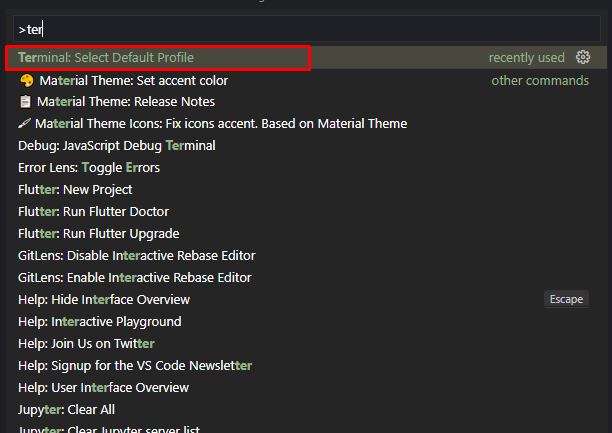This screenshot has width=612, height=433.
Task: Click the palette icon beside Set accent color
Action: tap(27, 80)
